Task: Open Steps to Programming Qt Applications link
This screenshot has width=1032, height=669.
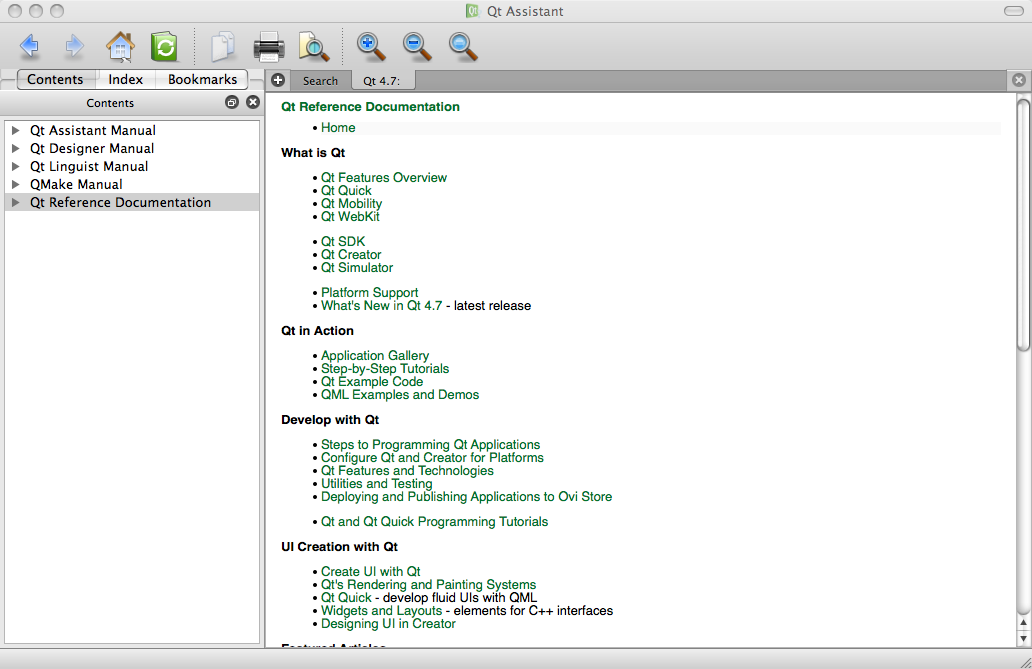Action: [430, 445]
